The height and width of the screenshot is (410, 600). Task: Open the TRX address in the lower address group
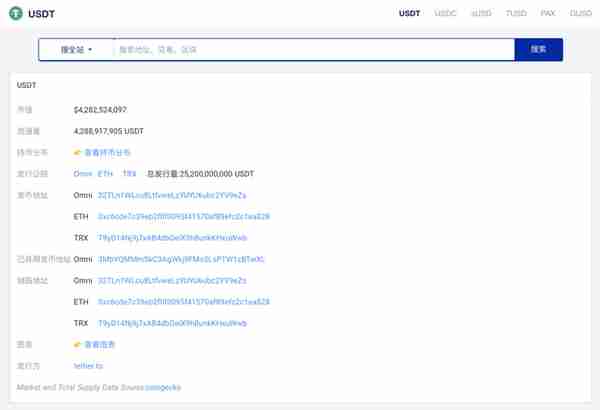[173, 323]
